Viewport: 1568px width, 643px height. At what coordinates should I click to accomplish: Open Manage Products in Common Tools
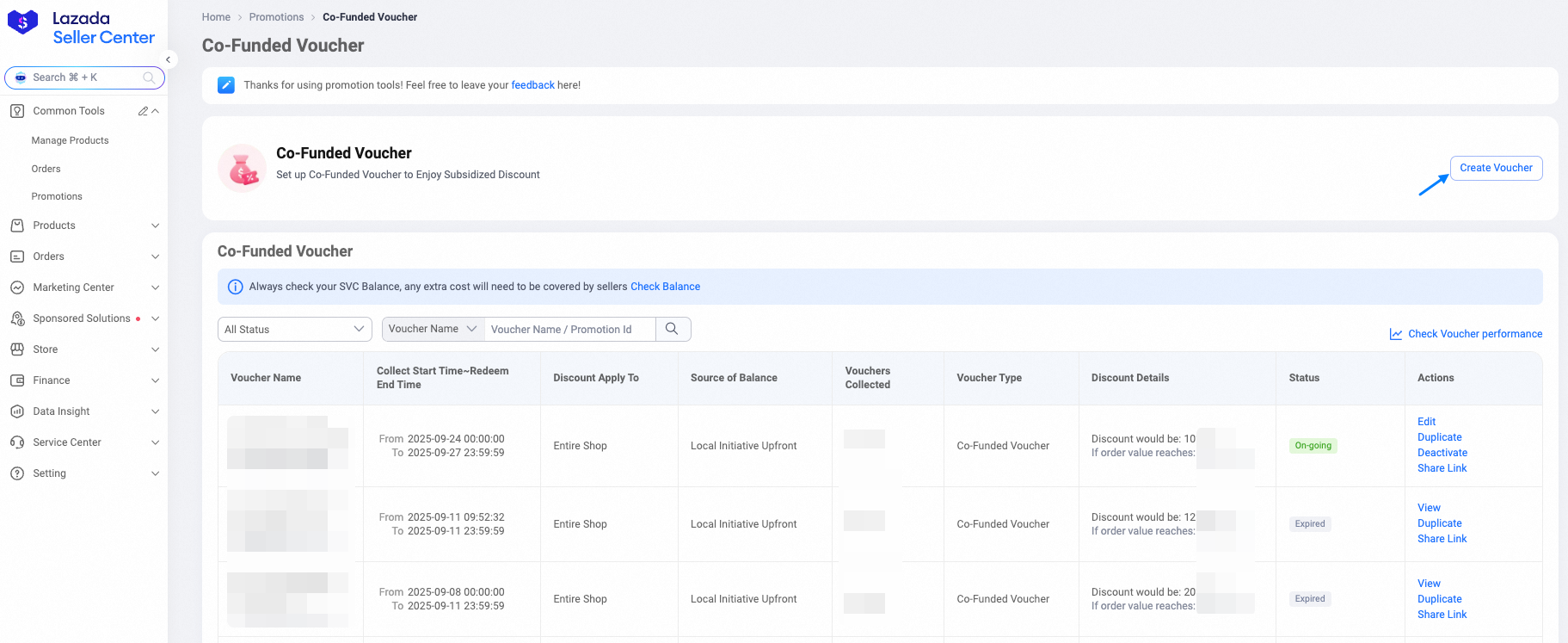pos(70,140)
